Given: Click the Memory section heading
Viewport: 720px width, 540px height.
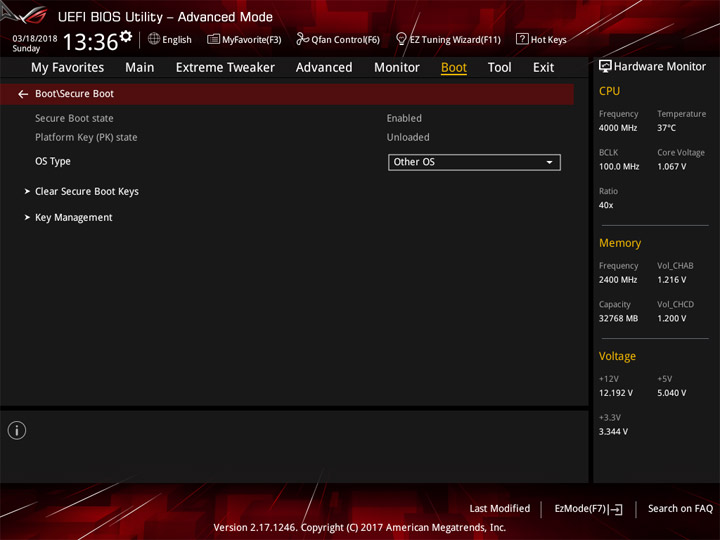Looking at the screenshot, I should 619,243.
